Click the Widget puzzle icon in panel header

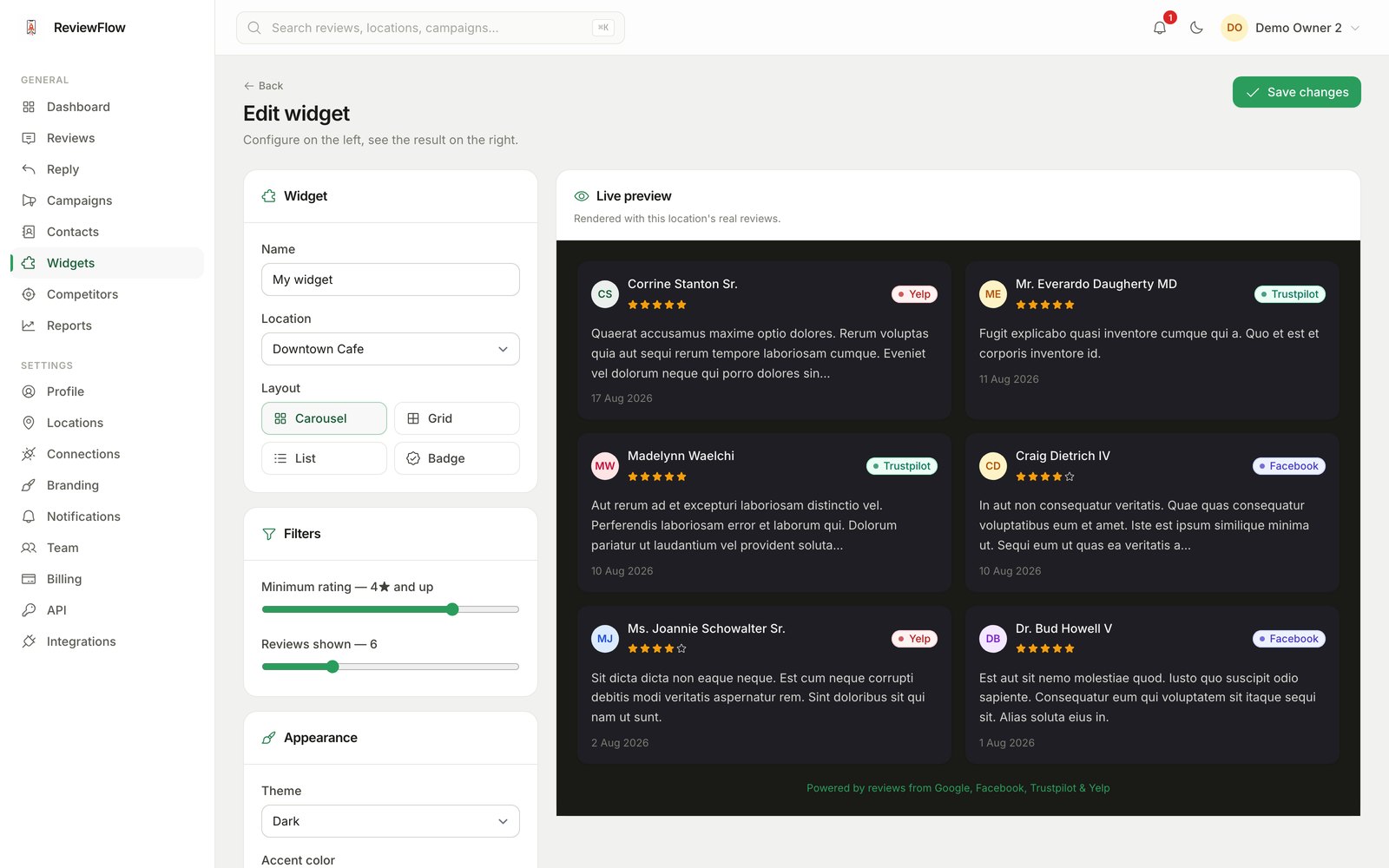pyautogui.click(x=269, y=196)
